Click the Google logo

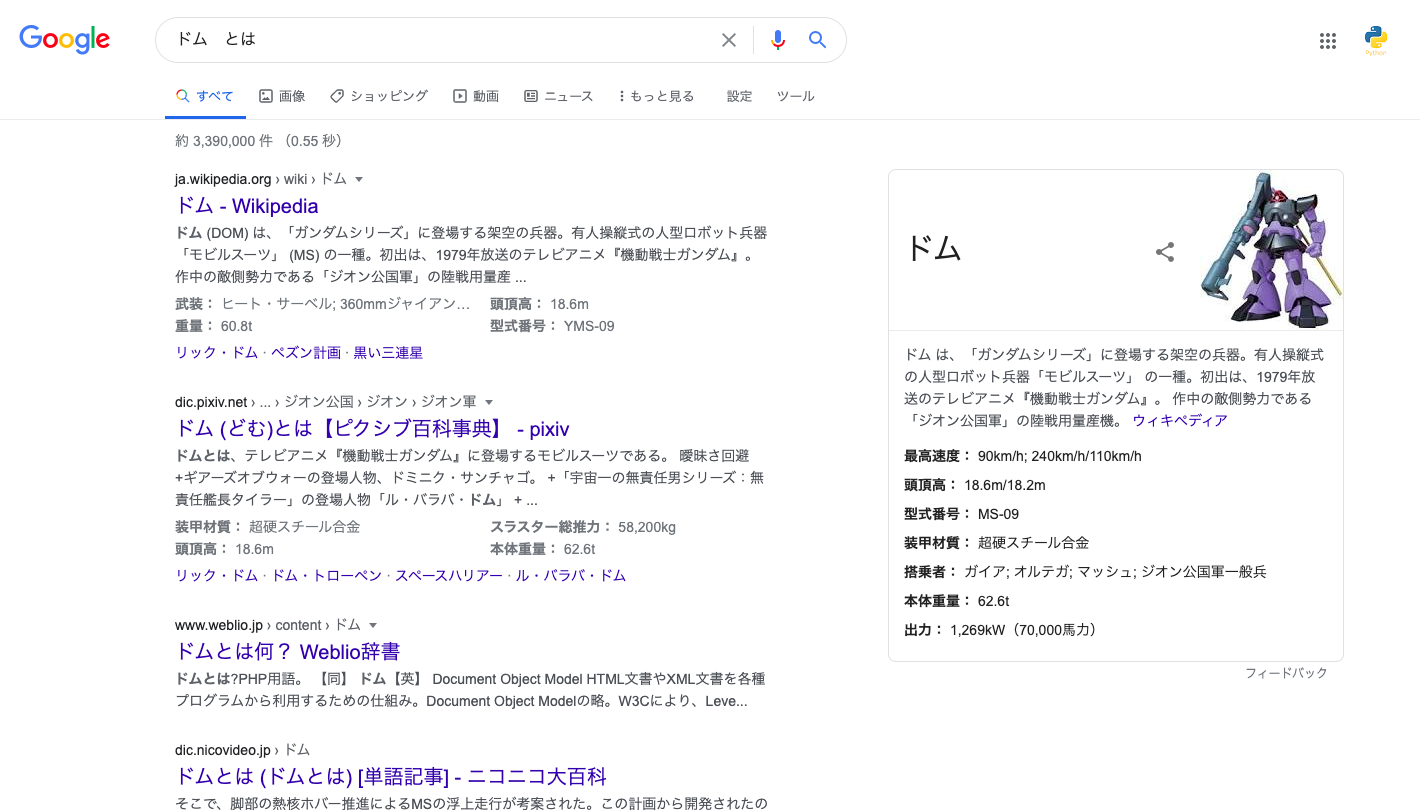coord(65,39)
